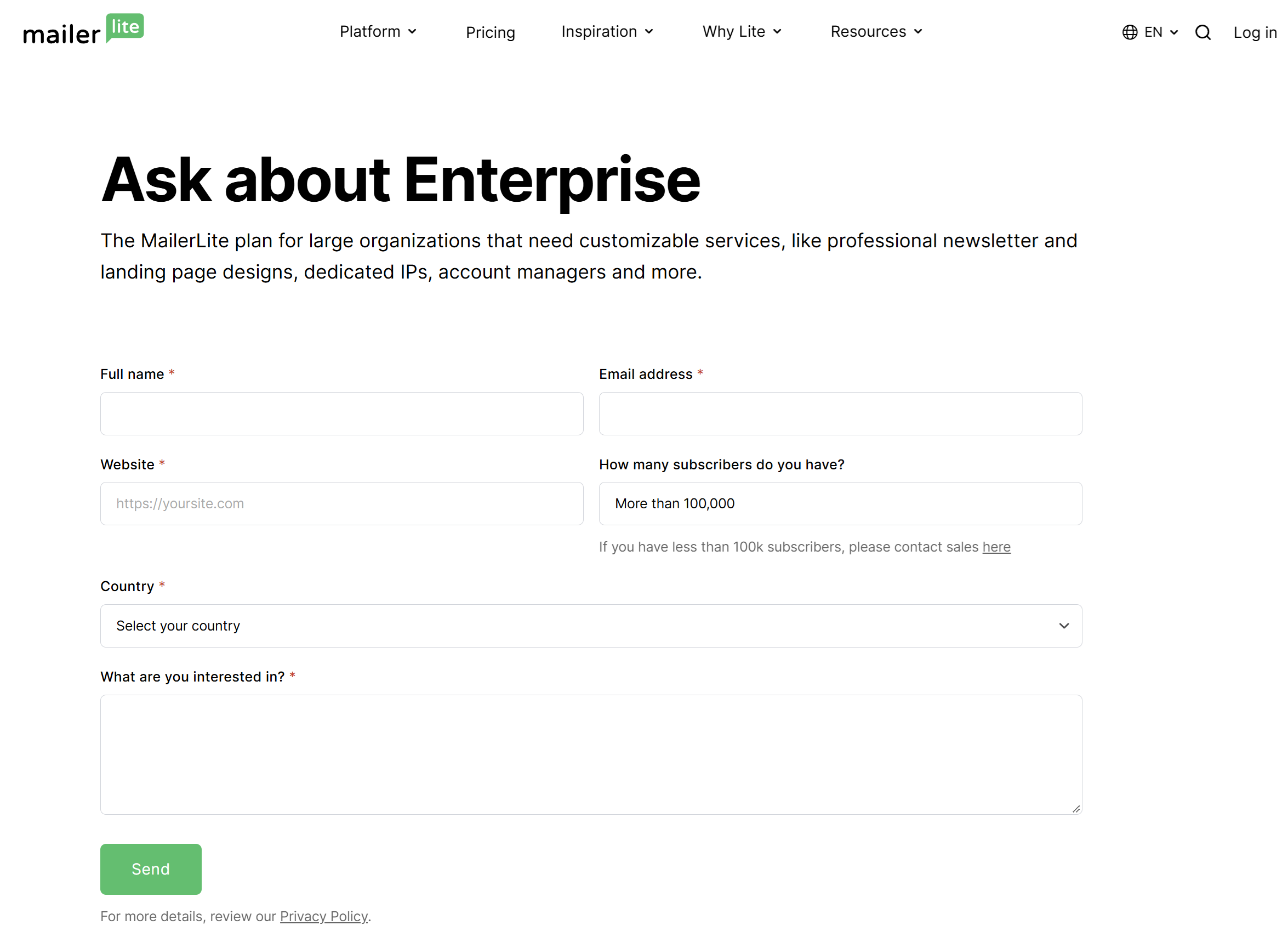Focus the Email address field
Image resolution: width=1288 pixels, height=948 pixels.
(x=840, y=414)
